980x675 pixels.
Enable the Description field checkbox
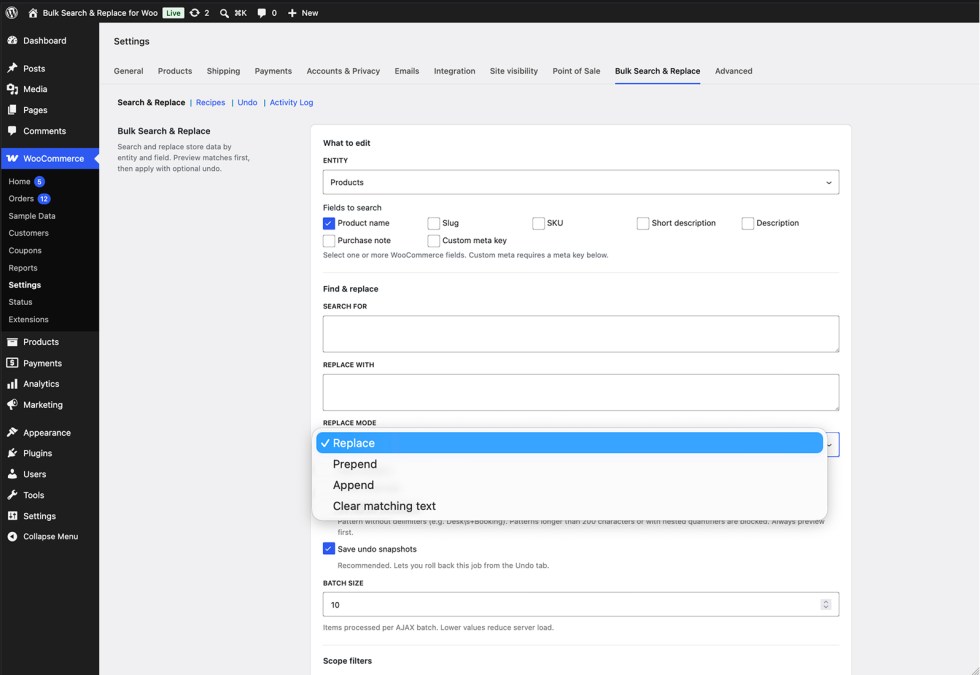pos(748,223)
